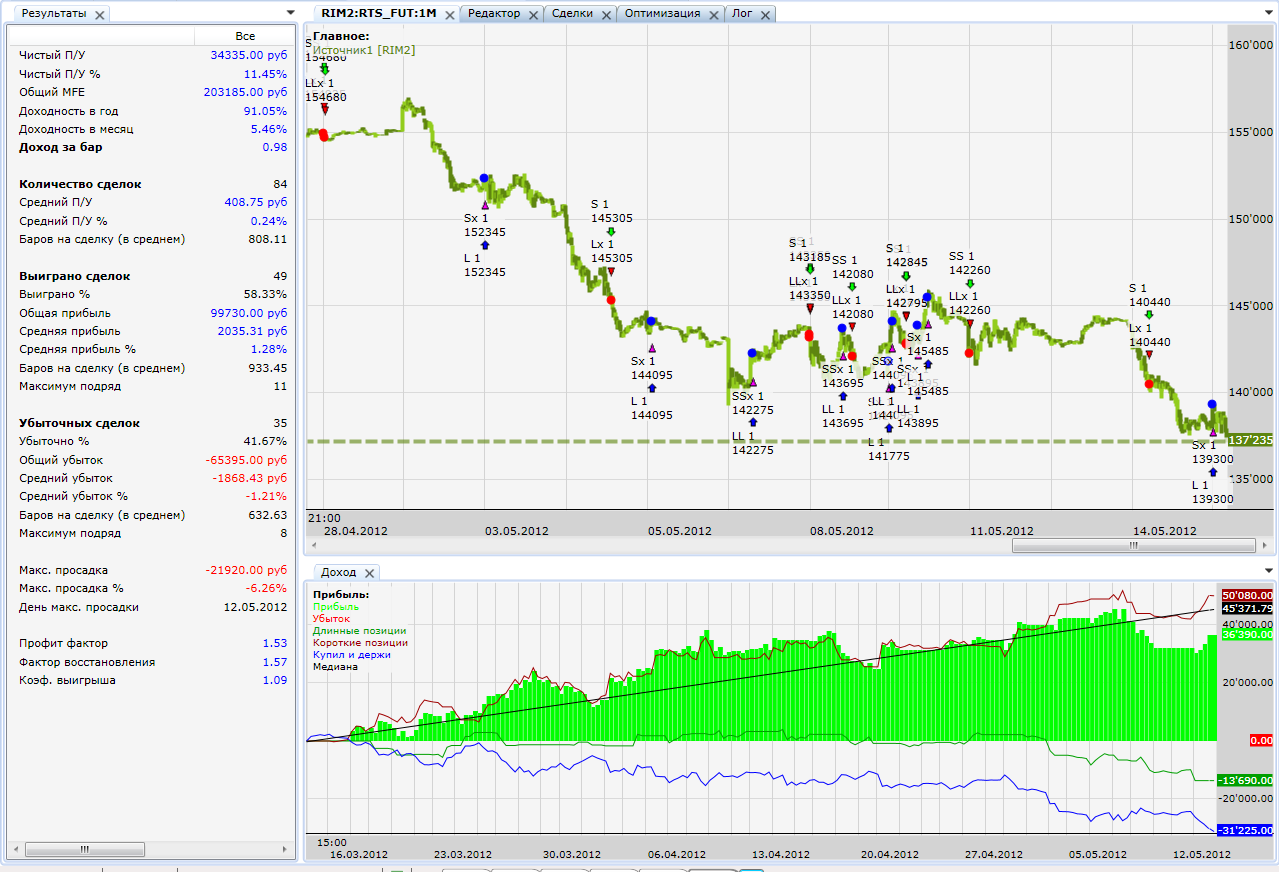The height and width of the screenshot is (872, 1279).
Task: Close the Лог tab
Action: click(765, 15)
